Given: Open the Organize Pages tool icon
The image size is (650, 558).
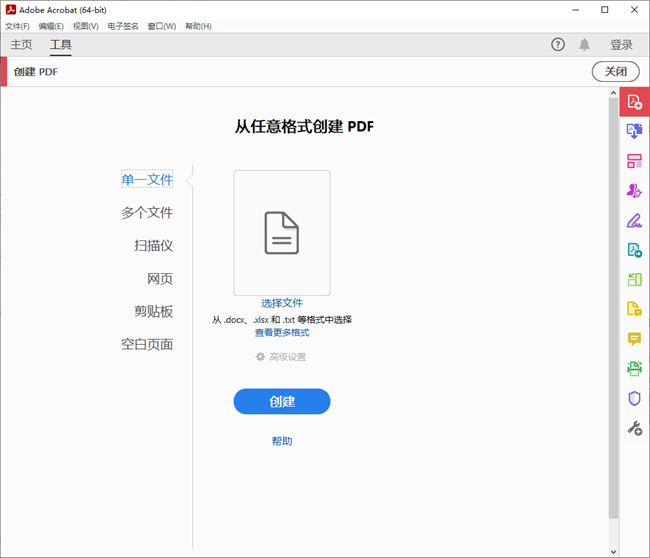Looking at the screenshot, I should coord(634,279).
